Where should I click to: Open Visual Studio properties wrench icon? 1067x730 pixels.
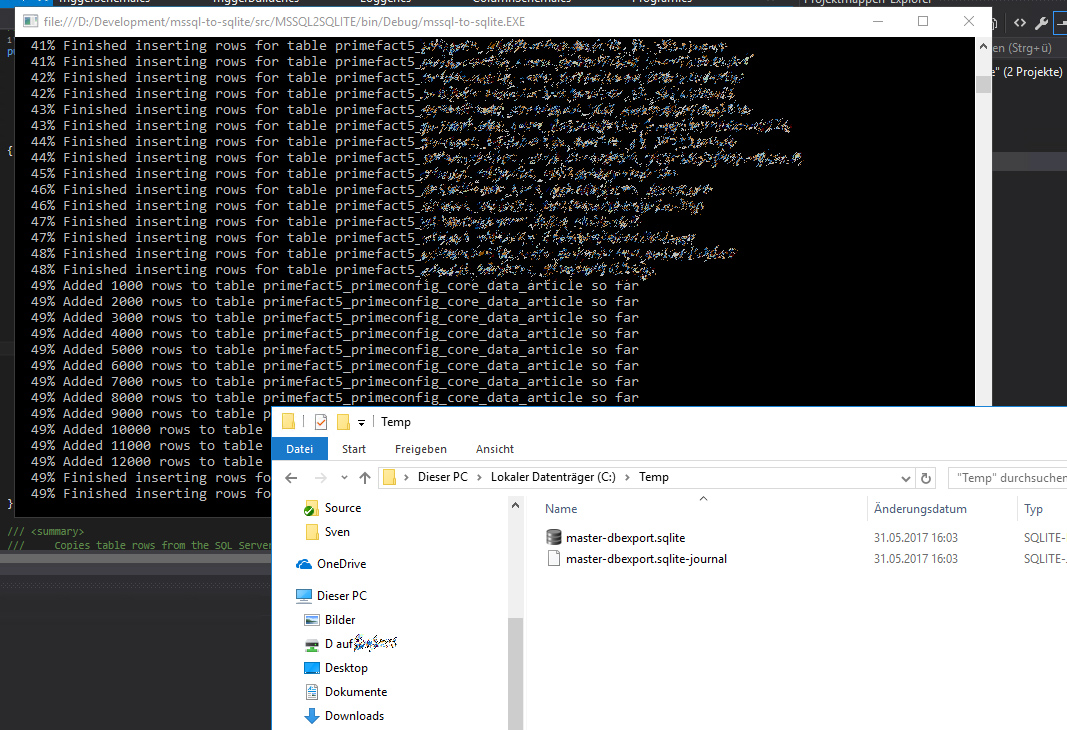tap(1041, 23)
